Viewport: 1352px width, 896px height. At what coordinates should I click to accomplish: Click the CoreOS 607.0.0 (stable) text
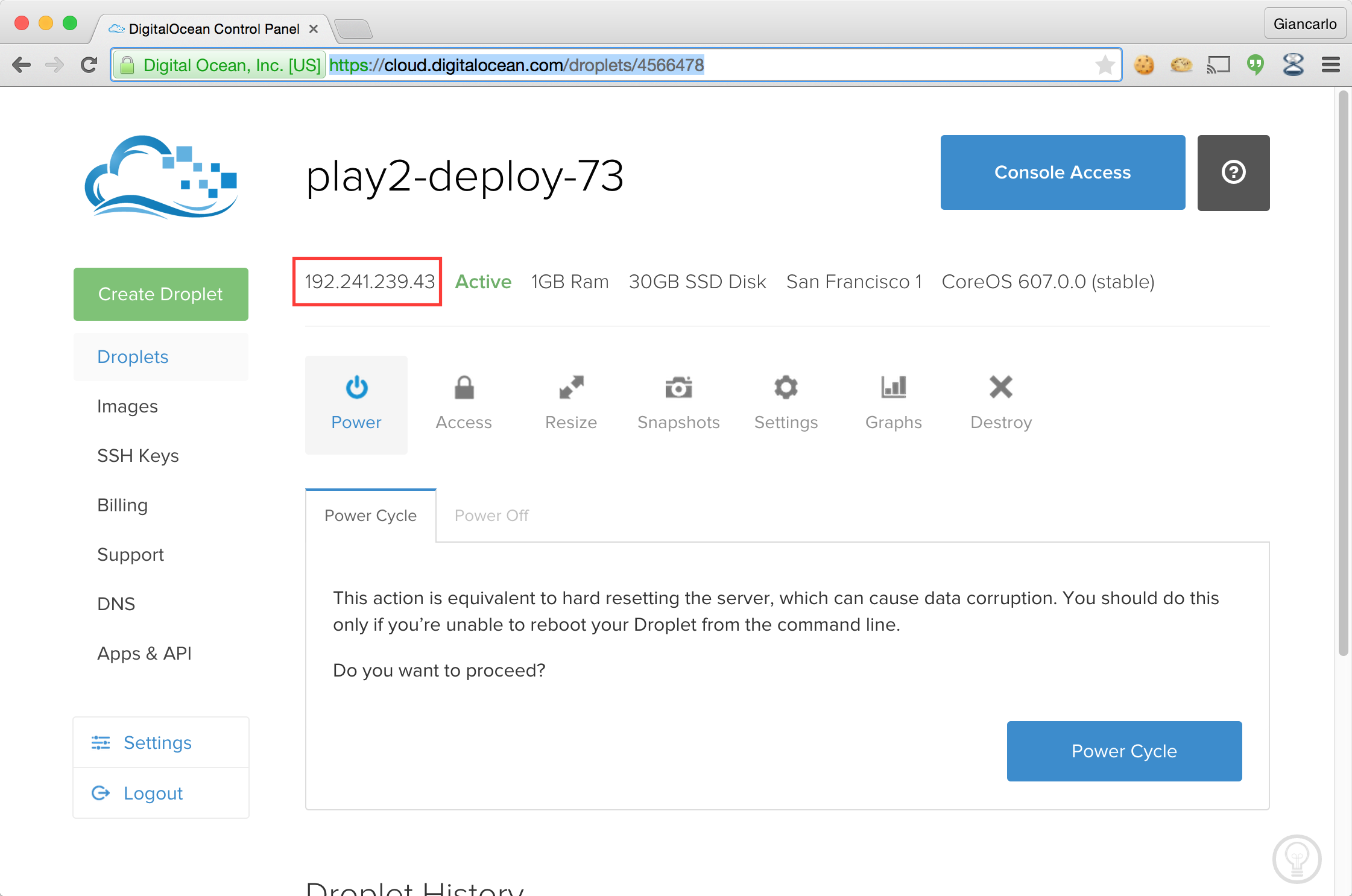pos(1048,282)
